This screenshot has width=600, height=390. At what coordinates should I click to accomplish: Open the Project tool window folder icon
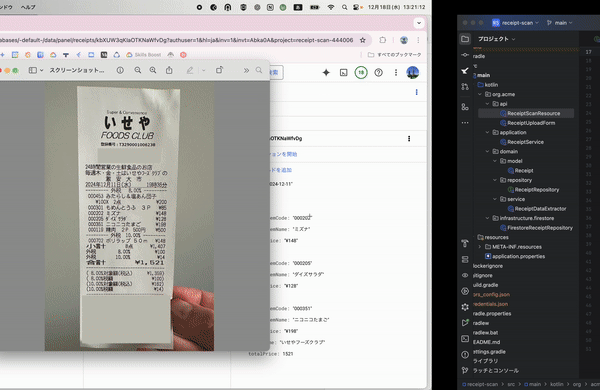[x=465, y=39]
